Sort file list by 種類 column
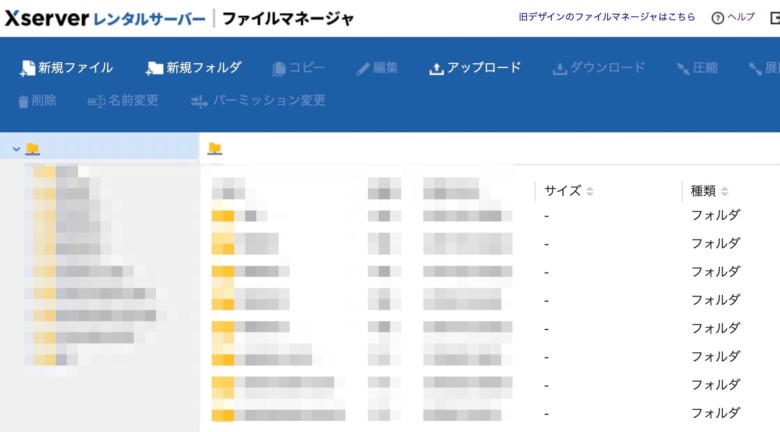 (709, 191)
